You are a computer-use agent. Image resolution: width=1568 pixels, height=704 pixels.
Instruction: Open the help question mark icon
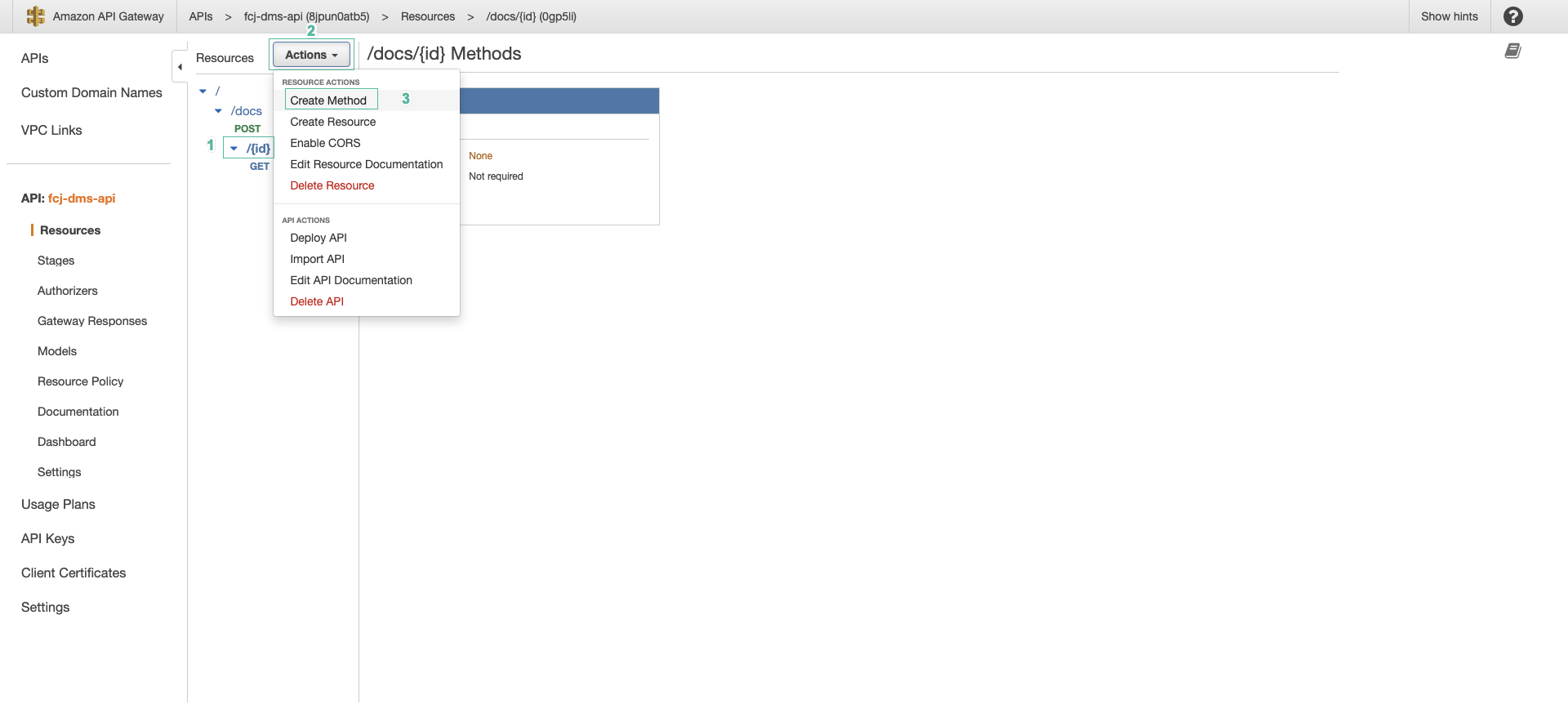tap(1512, 16)
